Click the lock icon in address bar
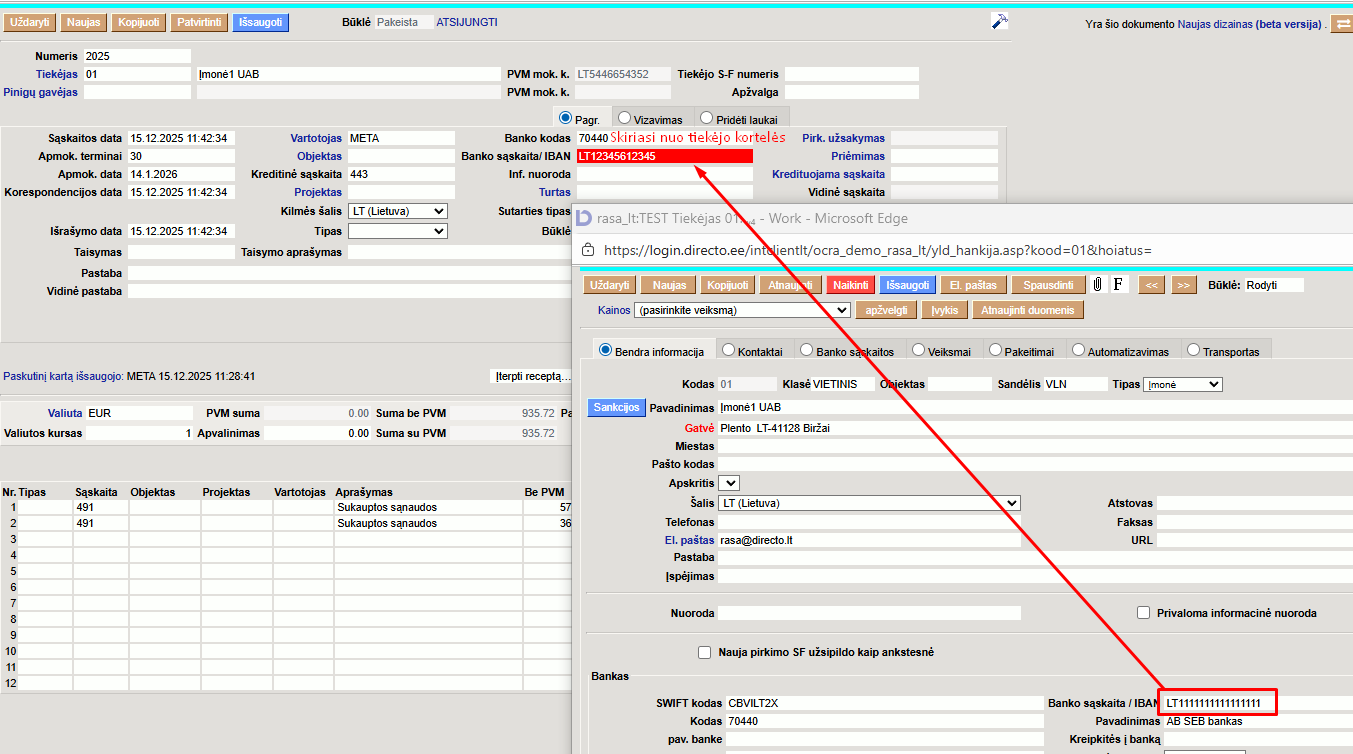This screenshot has width=1353, height=754. click(588, 249)
